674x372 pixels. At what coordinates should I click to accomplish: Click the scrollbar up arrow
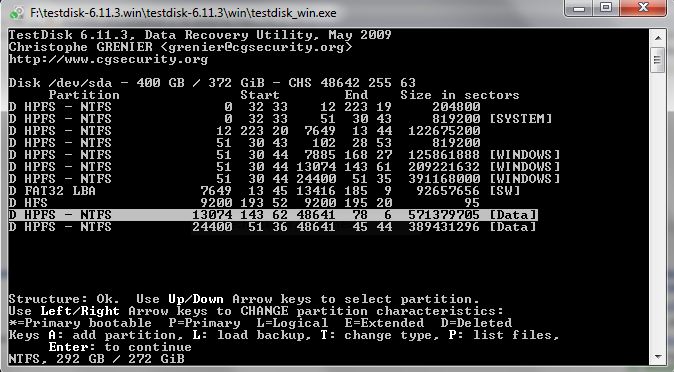(658, 38)
